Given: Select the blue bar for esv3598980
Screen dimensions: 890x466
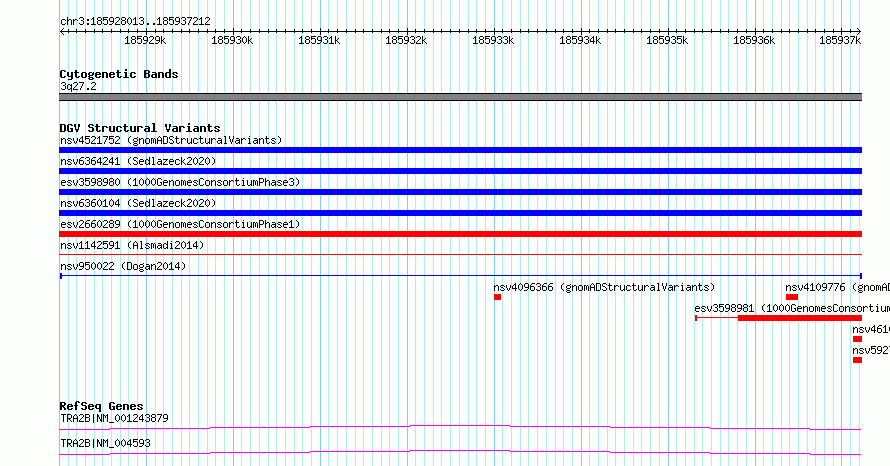Looking at the screenshot, I should 460,192.
